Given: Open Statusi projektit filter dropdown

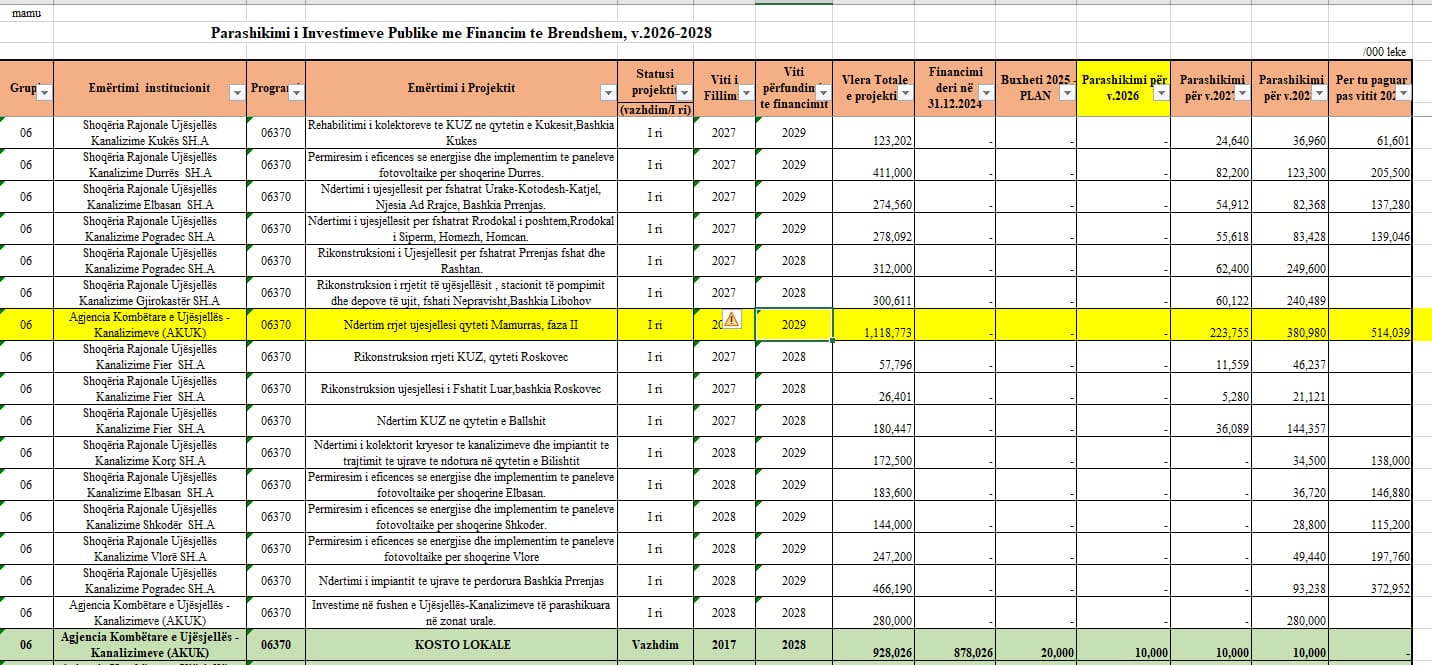Looking at the screenshot, I should 685,92.
